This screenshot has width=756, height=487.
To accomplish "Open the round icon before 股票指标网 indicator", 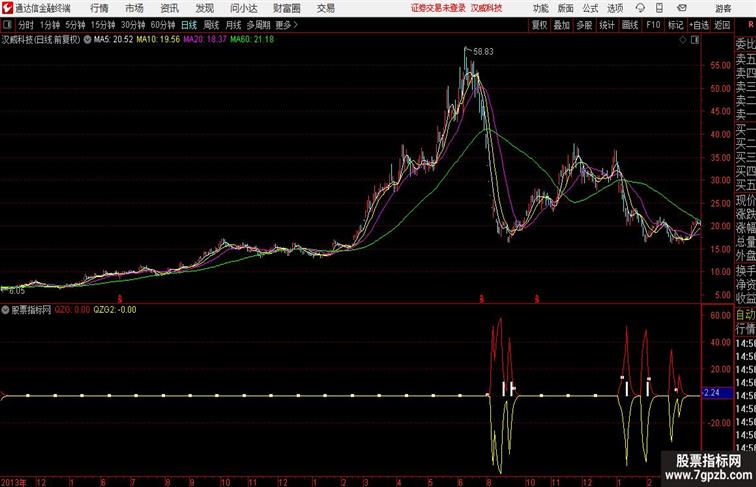I will (x=5, y=310).
